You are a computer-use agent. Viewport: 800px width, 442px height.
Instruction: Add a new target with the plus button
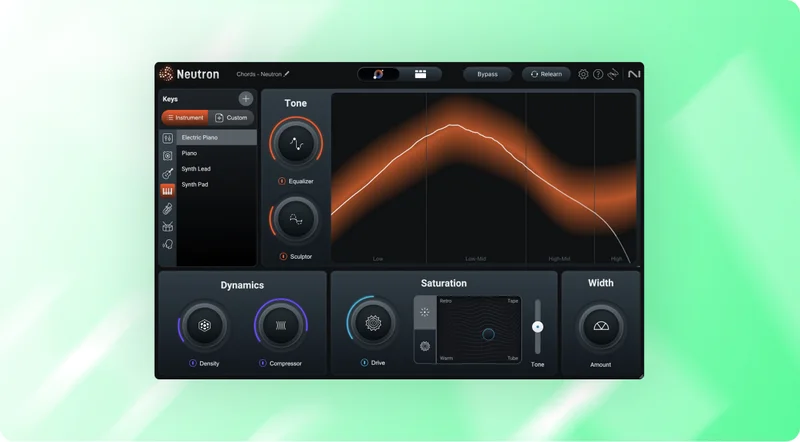(x=245, y=99)
